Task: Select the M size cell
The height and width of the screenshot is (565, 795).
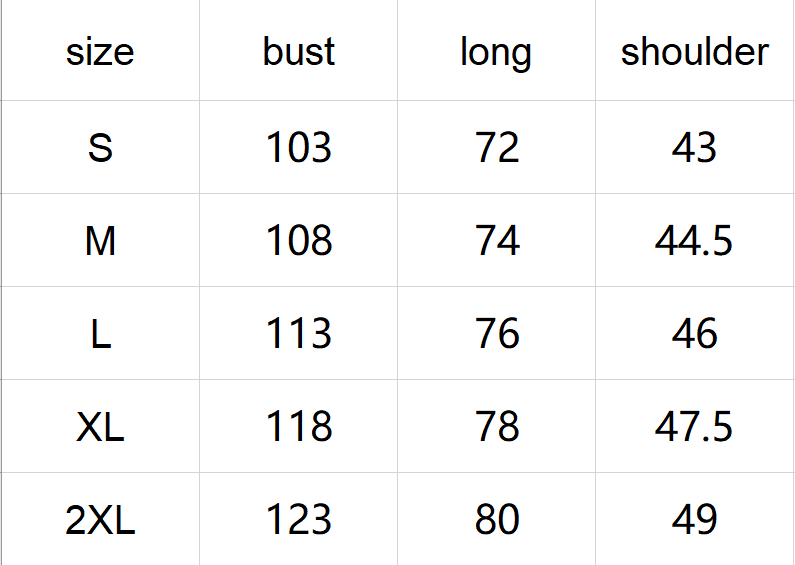Action: point(100,241)
